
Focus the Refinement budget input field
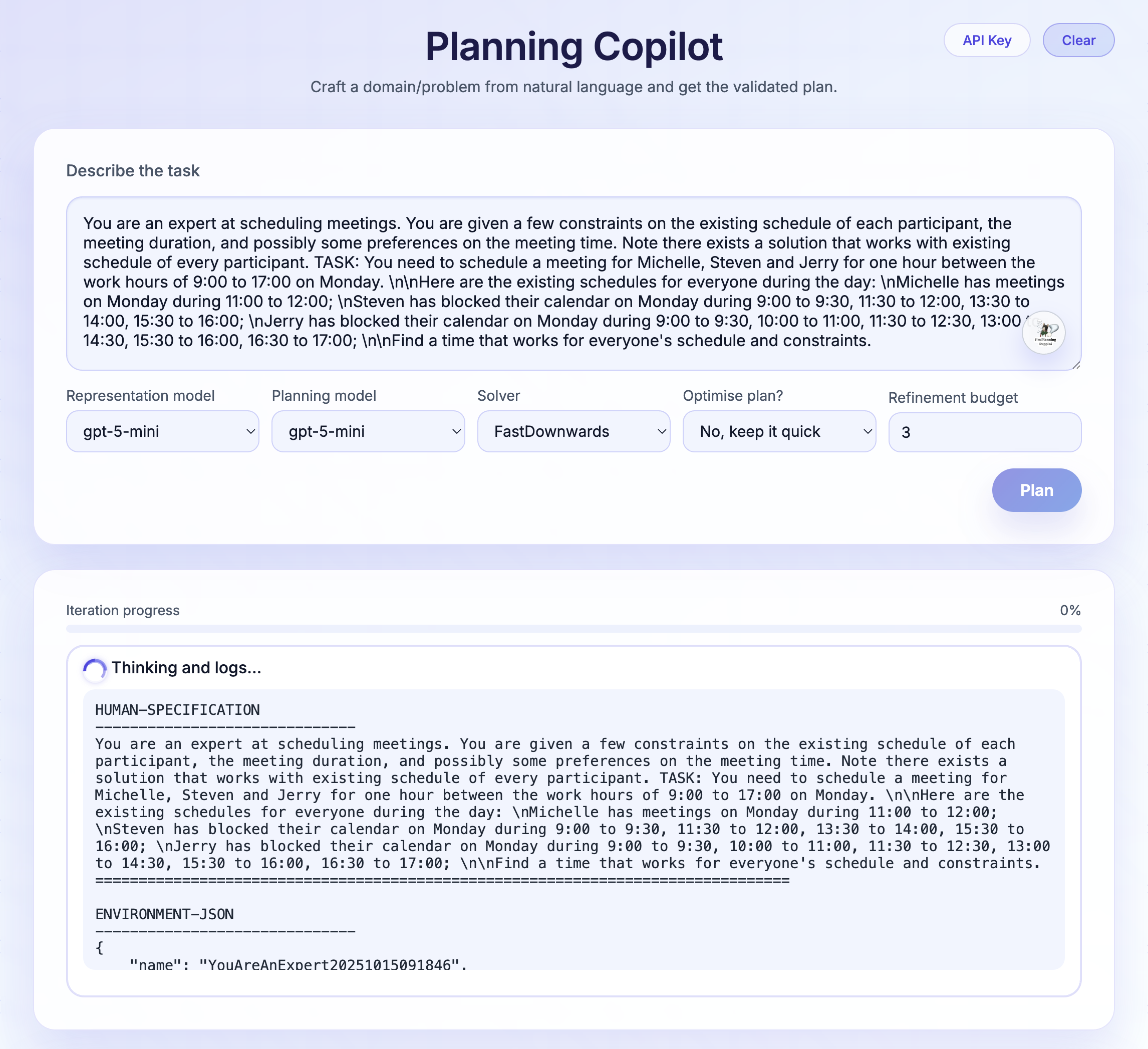click(984, 433)
